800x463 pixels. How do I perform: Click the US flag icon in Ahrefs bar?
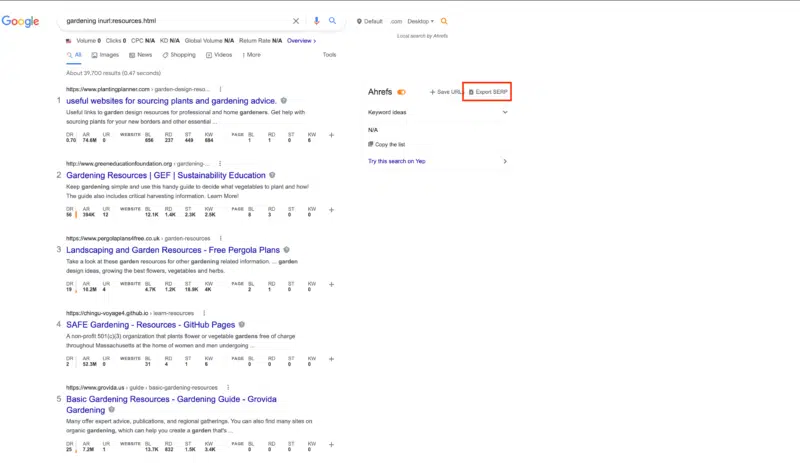click(68, 41)
